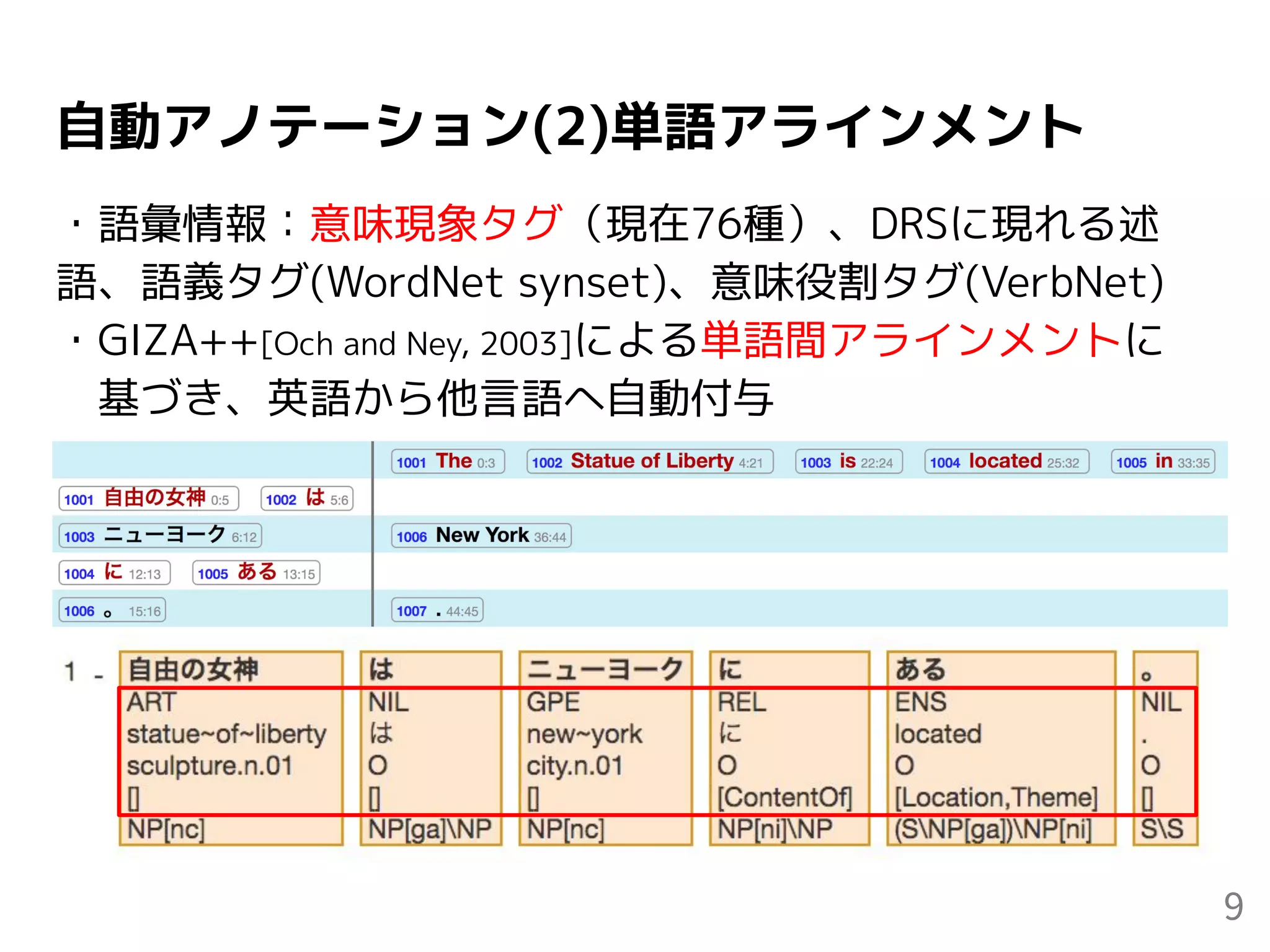Select the Japanese token 'ある' 1005
This screenshot has width=1270, height=952.
pyautogui.click(x=256, y=573)
